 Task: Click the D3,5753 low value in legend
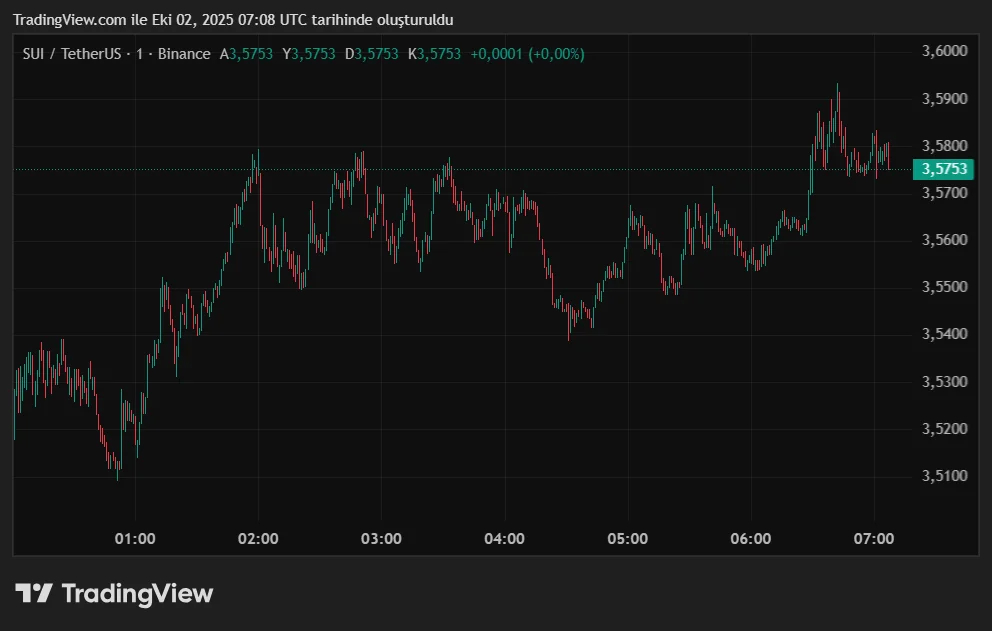tap(372, 54)
